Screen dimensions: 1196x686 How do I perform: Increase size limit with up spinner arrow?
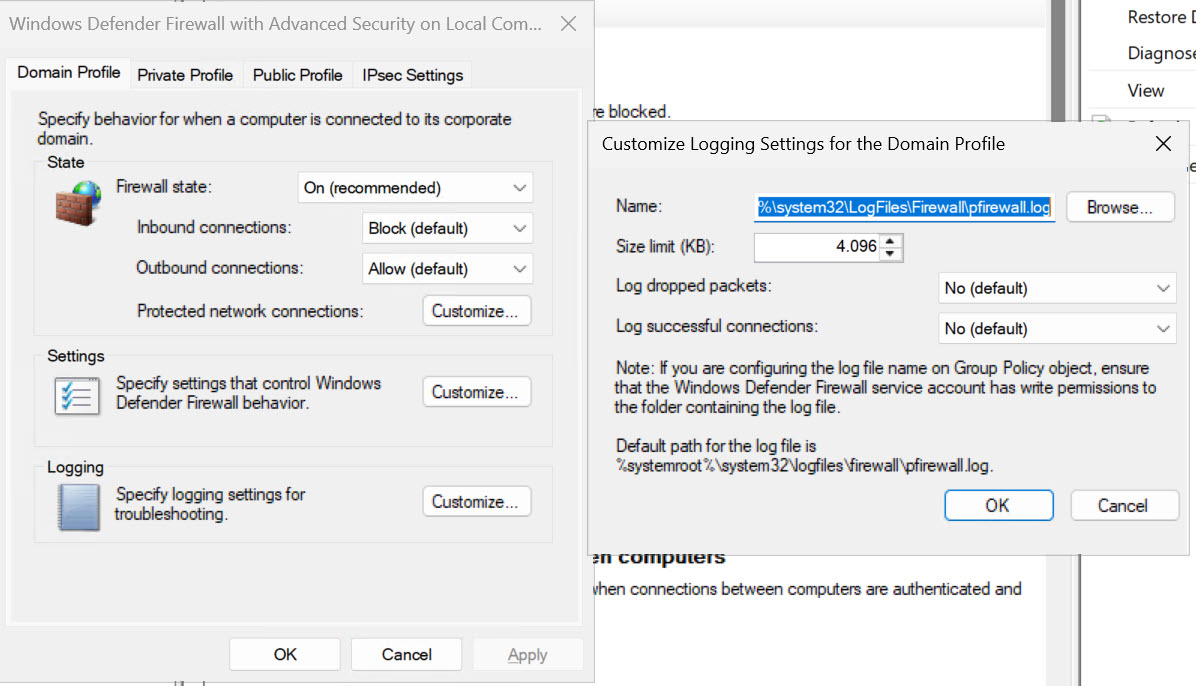[x=890, y=240]
